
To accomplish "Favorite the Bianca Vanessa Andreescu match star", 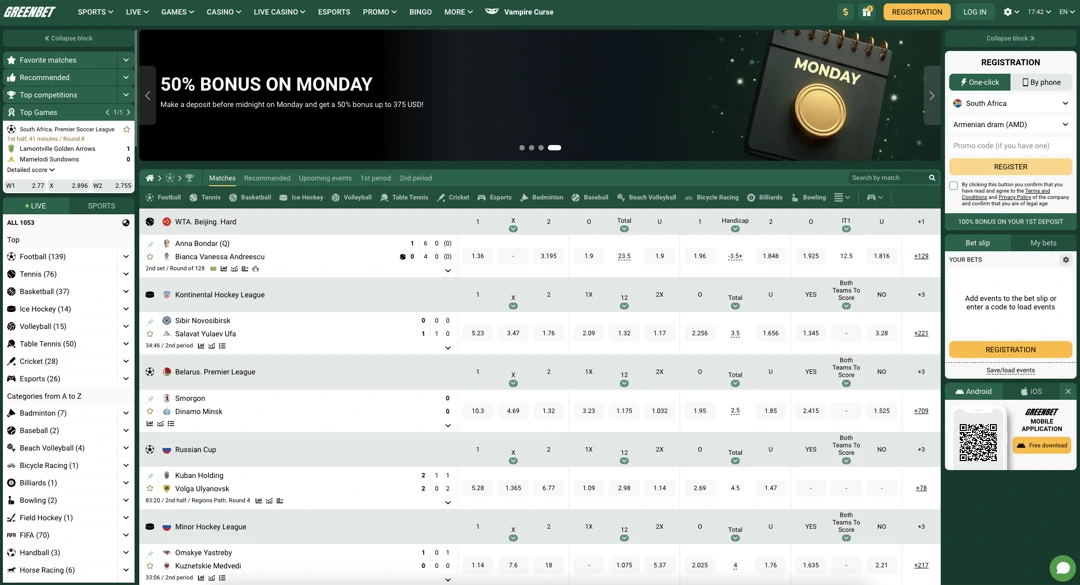I will click(x=151, y=257).
